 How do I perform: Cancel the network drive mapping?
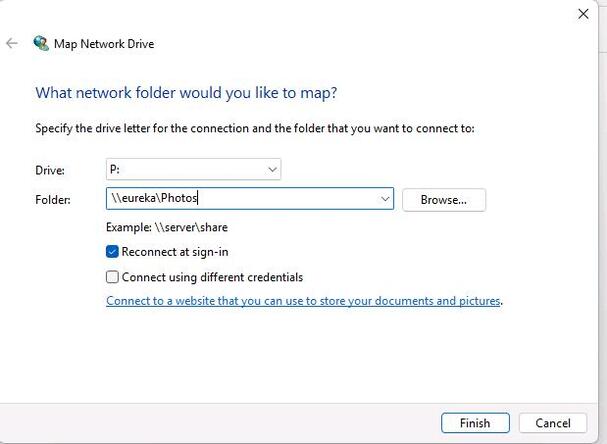[553, 423]
